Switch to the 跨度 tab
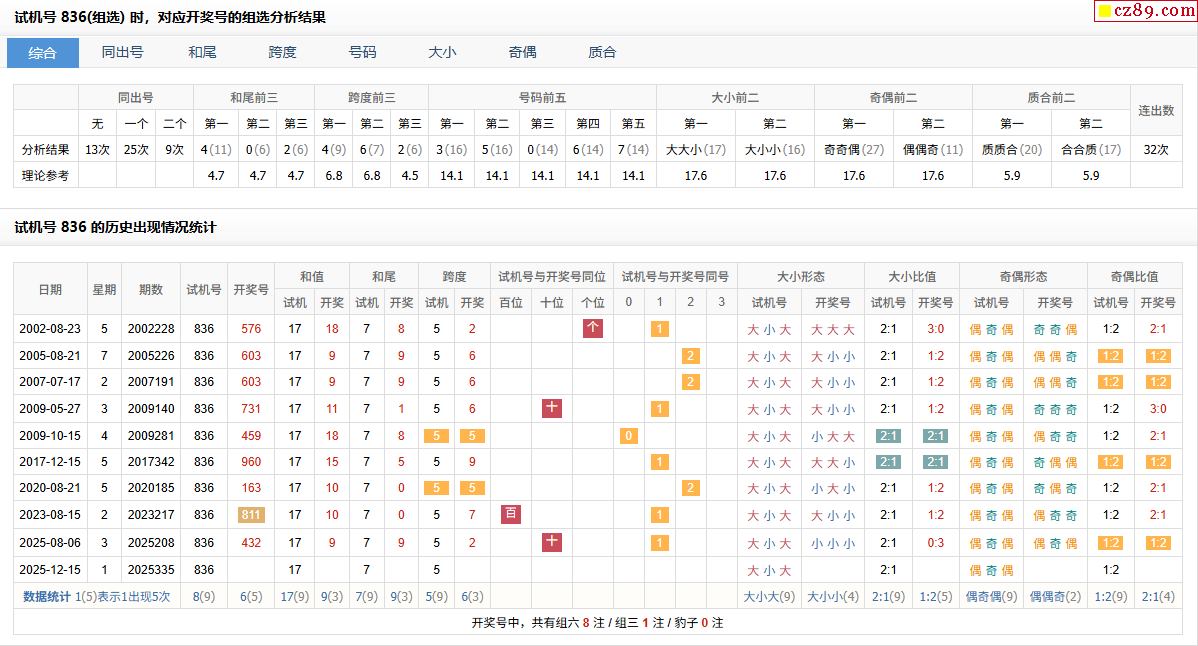 click(282, 53)
